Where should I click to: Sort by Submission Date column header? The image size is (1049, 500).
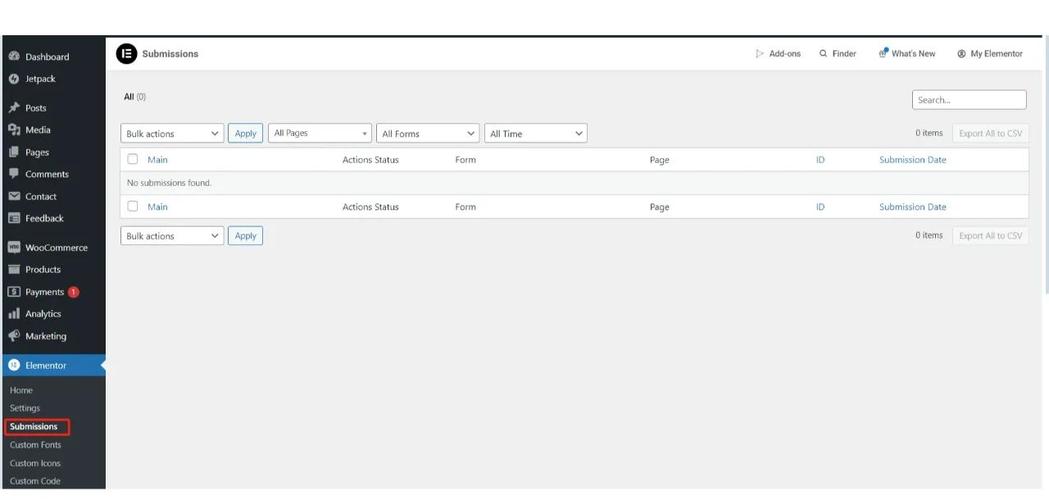(912, 160)
